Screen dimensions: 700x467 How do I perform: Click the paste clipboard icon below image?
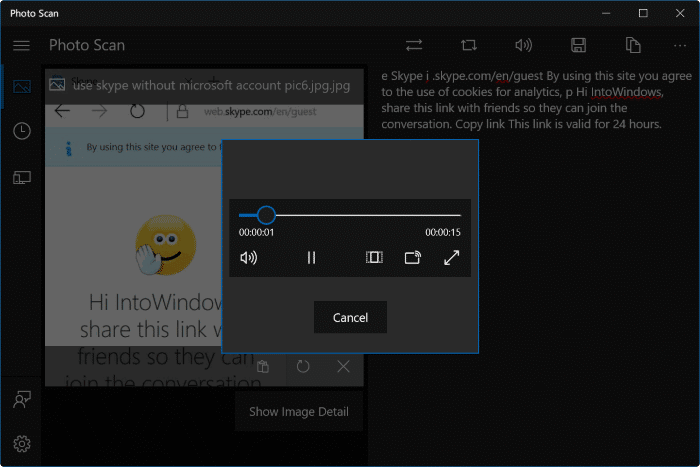[x=263, y=367]
